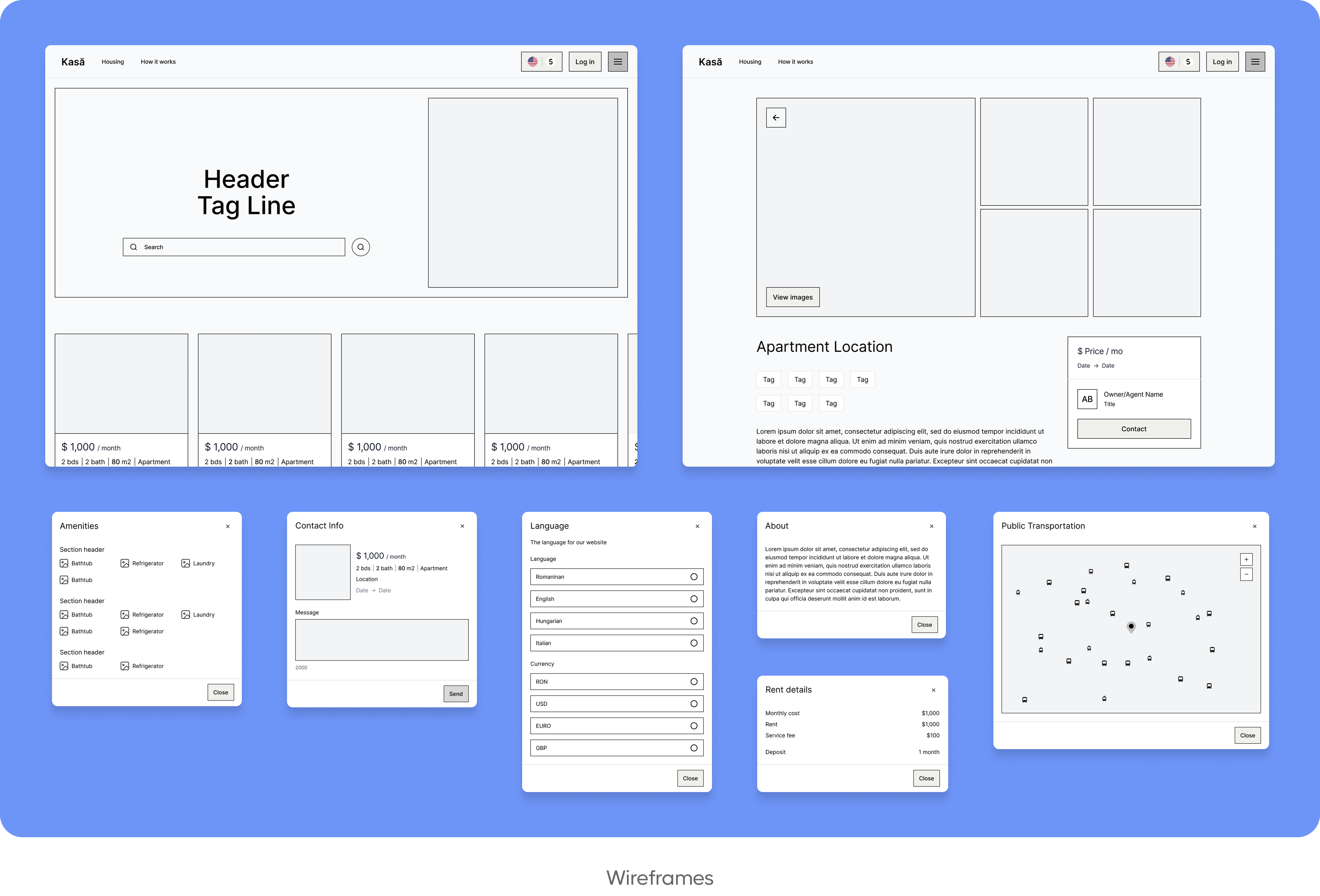
Task: Open the flag currency selector on apartment page
Action: coord(1178,62)
